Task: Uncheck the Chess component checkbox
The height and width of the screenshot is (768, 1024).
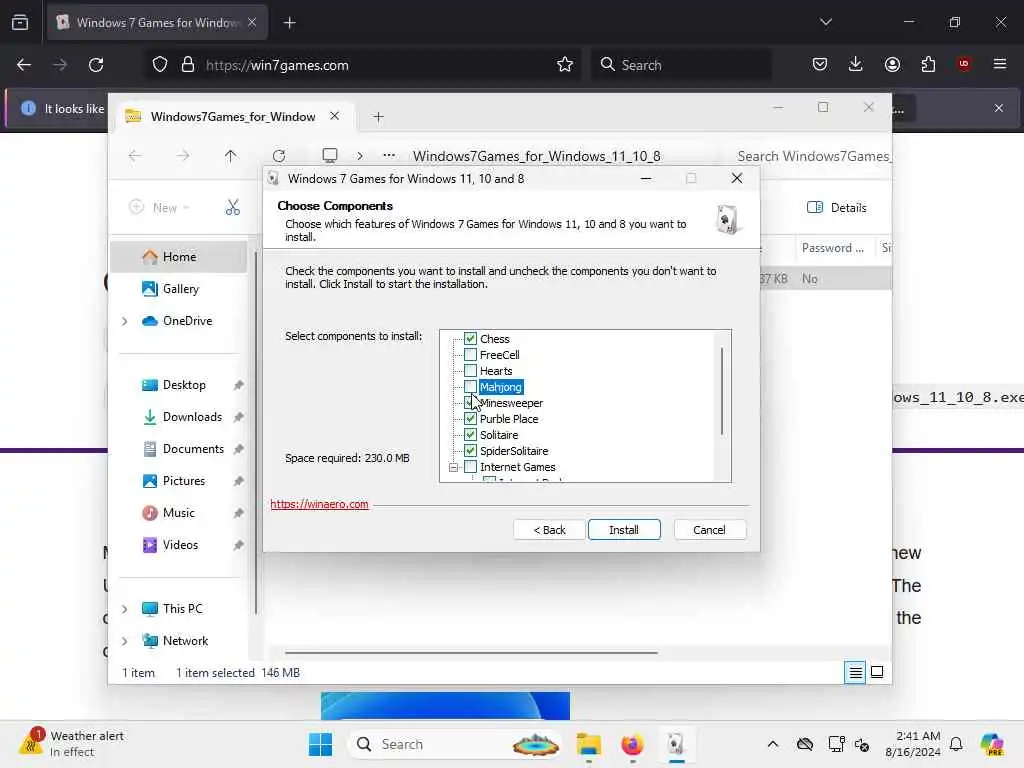Action: click(x=470, y=338)
